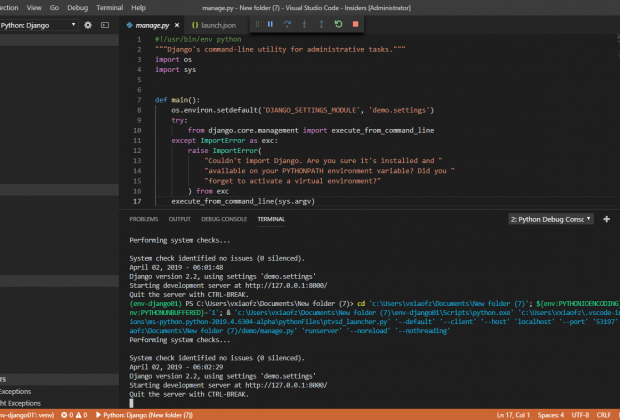Click line number 7 in gutter
This screenshot has width=620, height=420.
[x=139, y=100]
